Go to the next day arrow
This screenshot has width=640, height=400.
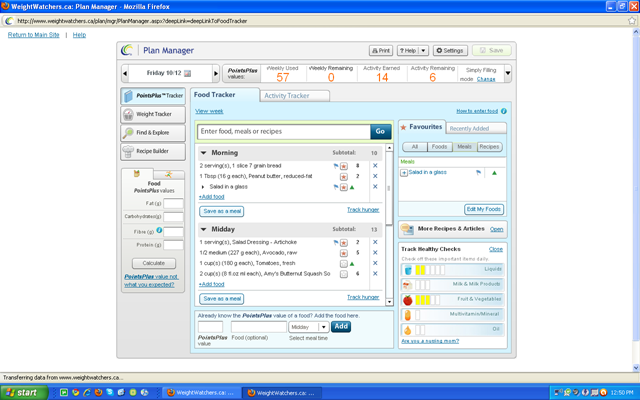(x=216, y=73)
